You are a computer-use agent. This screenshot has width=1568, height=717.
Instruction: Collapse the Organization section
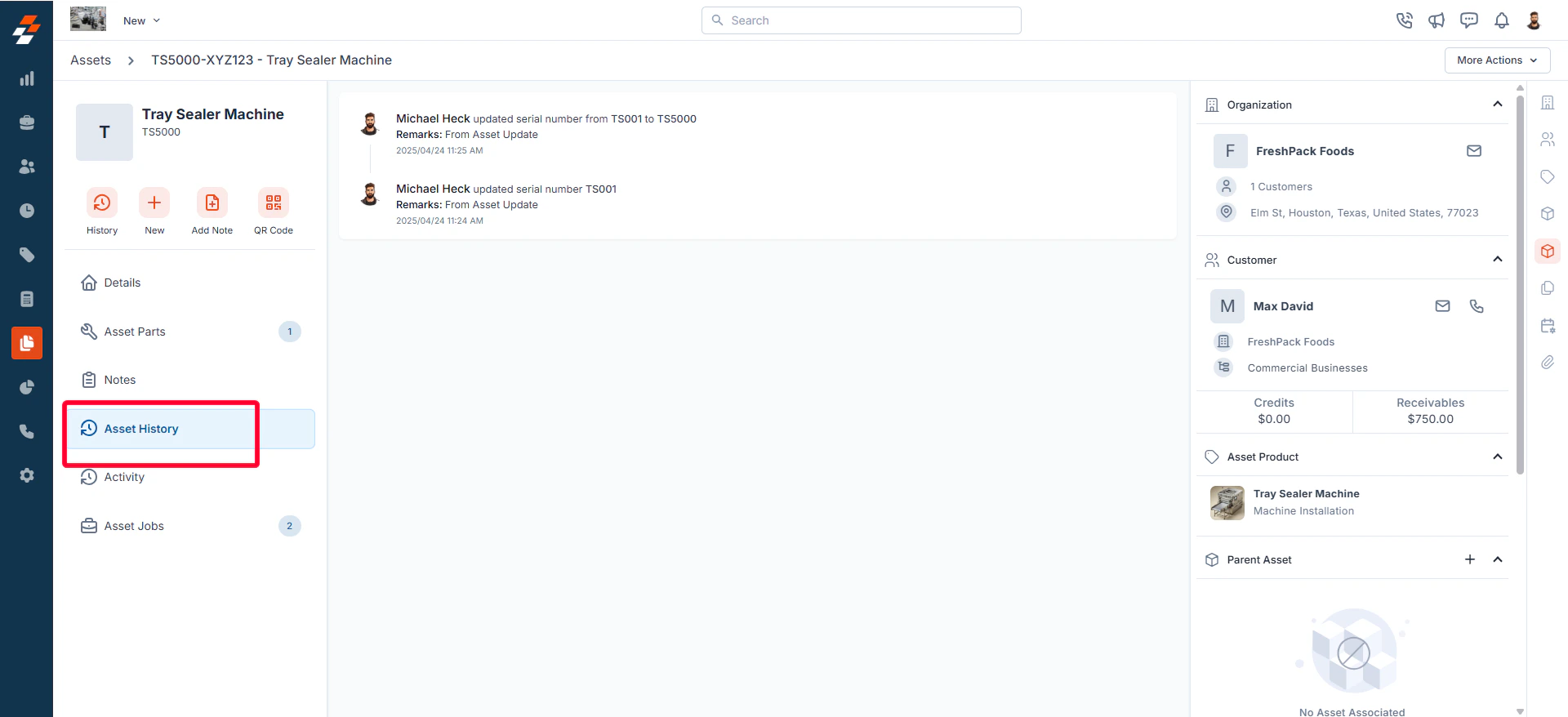pyautogui.click(x=1498, y=105)
